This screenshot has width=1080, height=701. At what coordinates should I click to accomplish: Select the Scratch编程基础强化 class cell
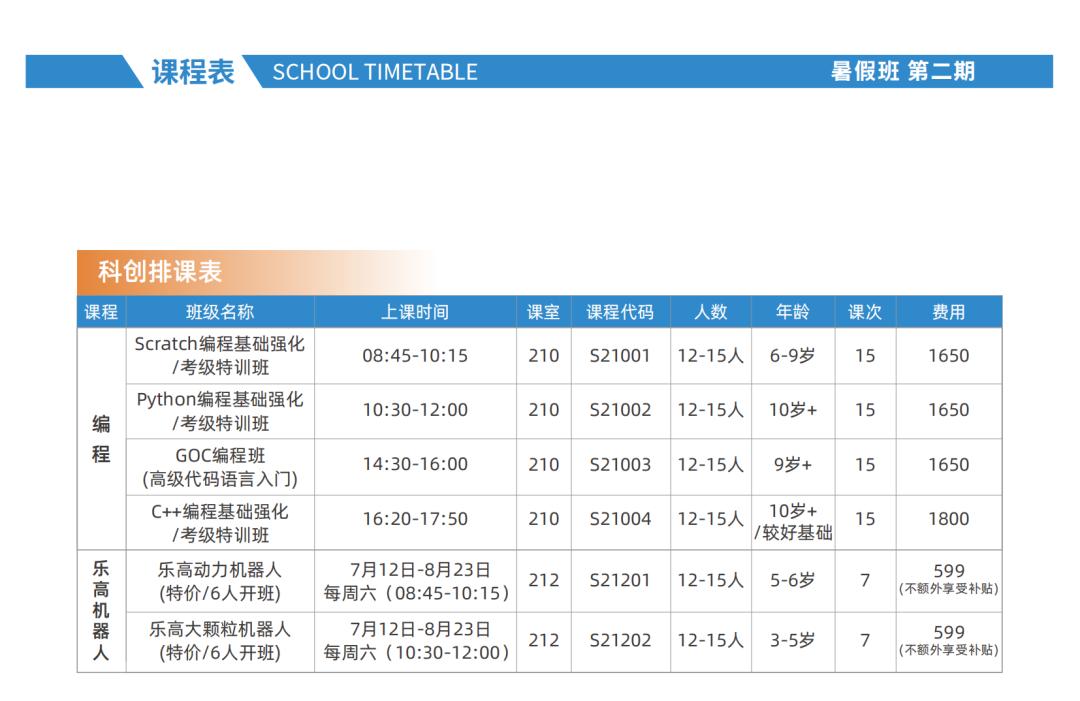[x=220, y=355]
